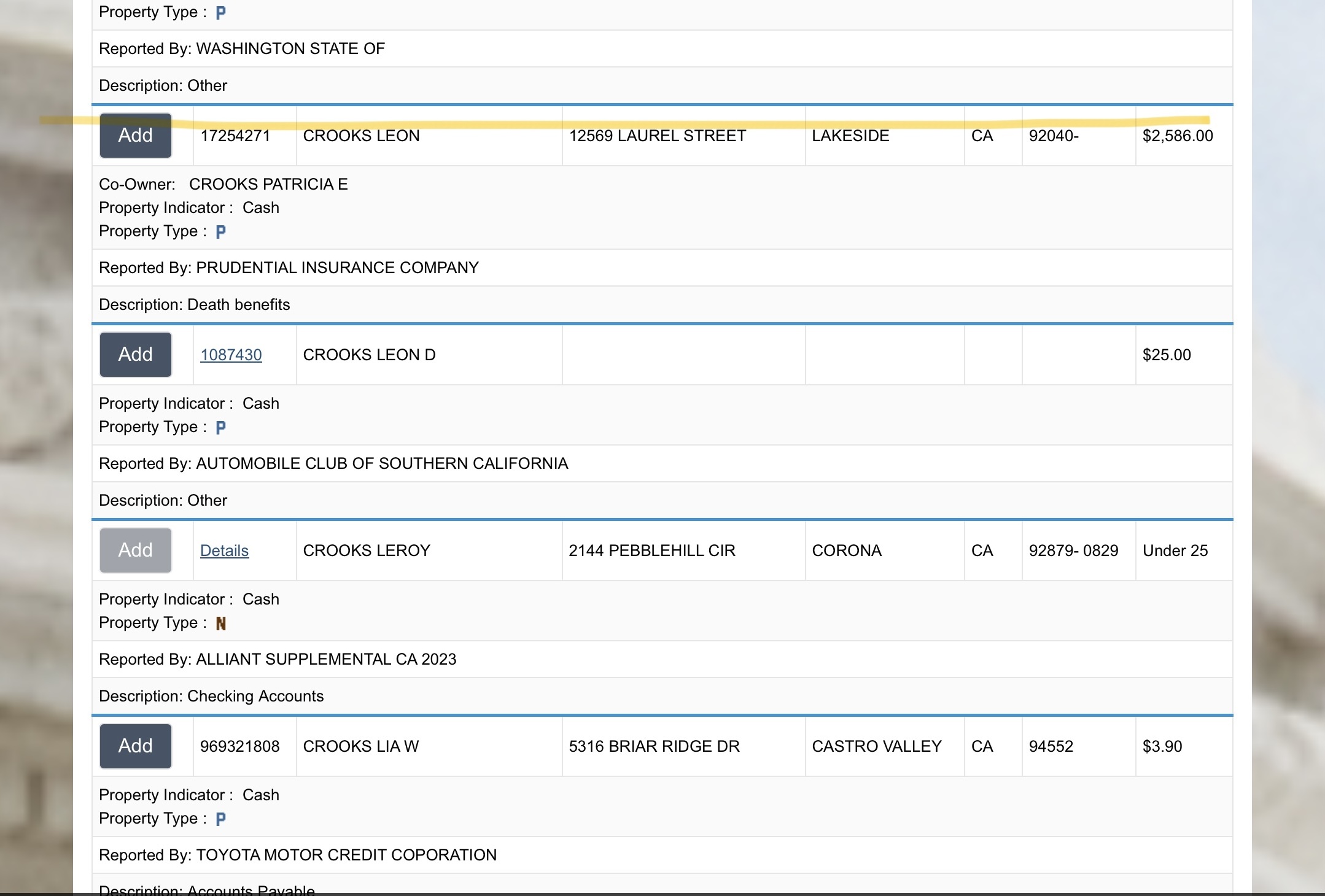
Task: Select city CORONA
Action: click(x=847, y=550)
